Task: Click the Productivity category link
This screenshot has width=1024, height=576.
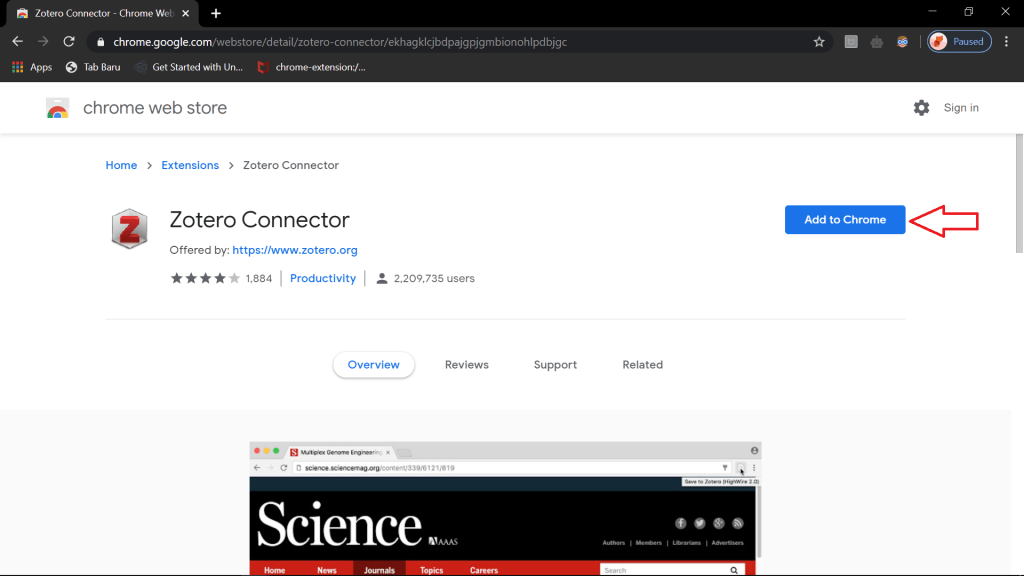Action: coord(323,279)
